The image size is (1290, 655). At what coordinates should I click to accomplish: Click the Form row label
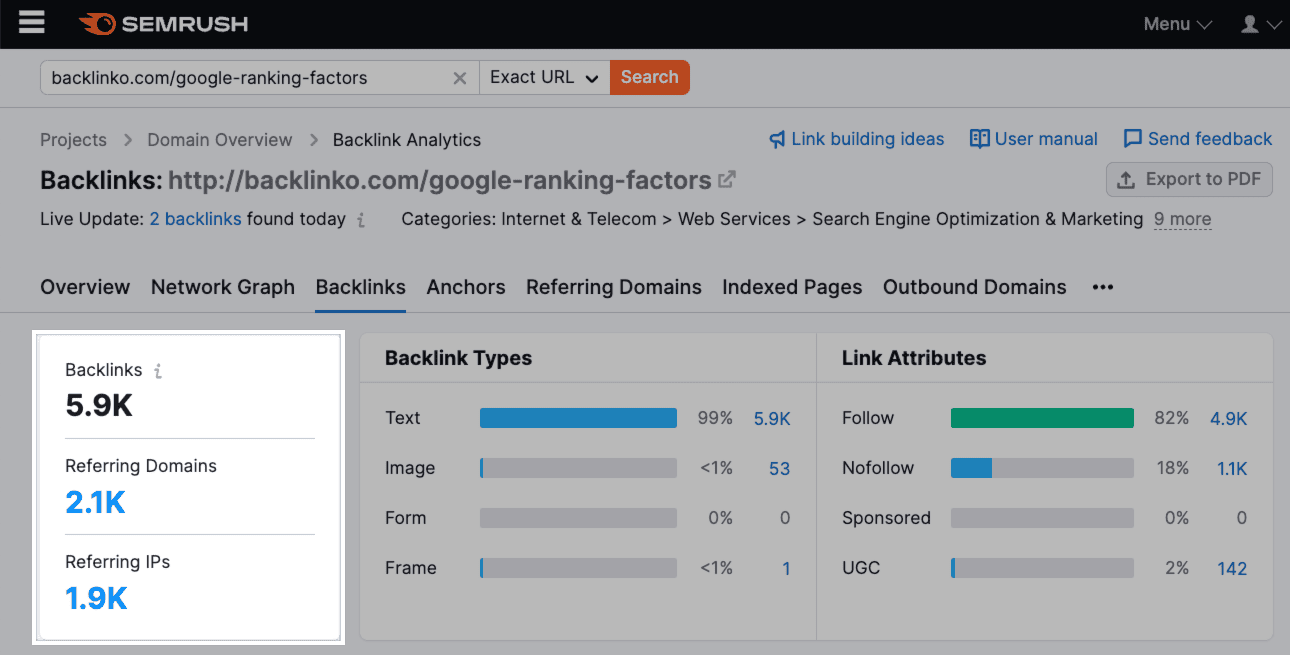pyautogui.click(x=405, y=518)
